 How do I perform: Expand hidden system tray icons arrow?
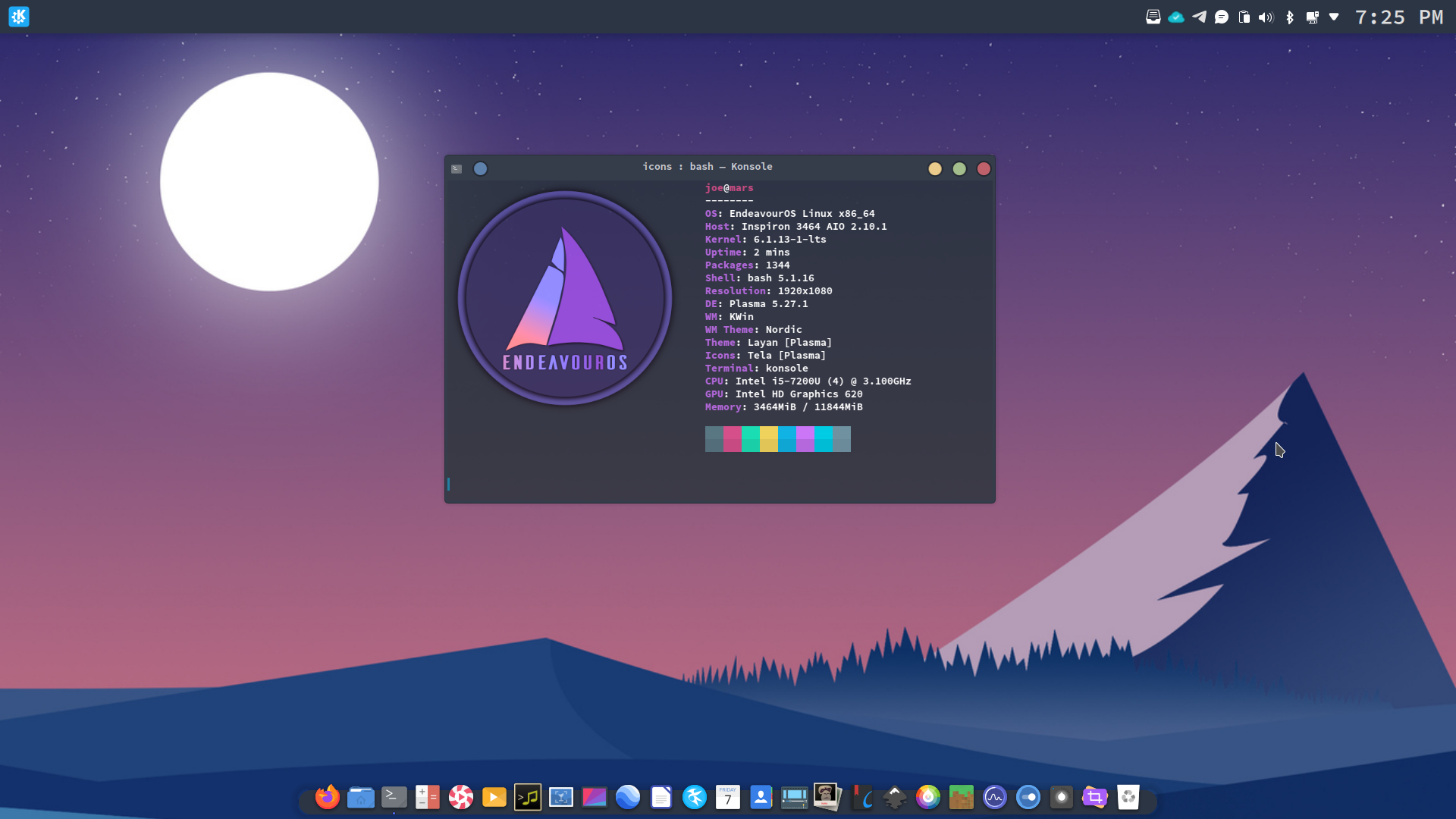tap(1334, 17)
